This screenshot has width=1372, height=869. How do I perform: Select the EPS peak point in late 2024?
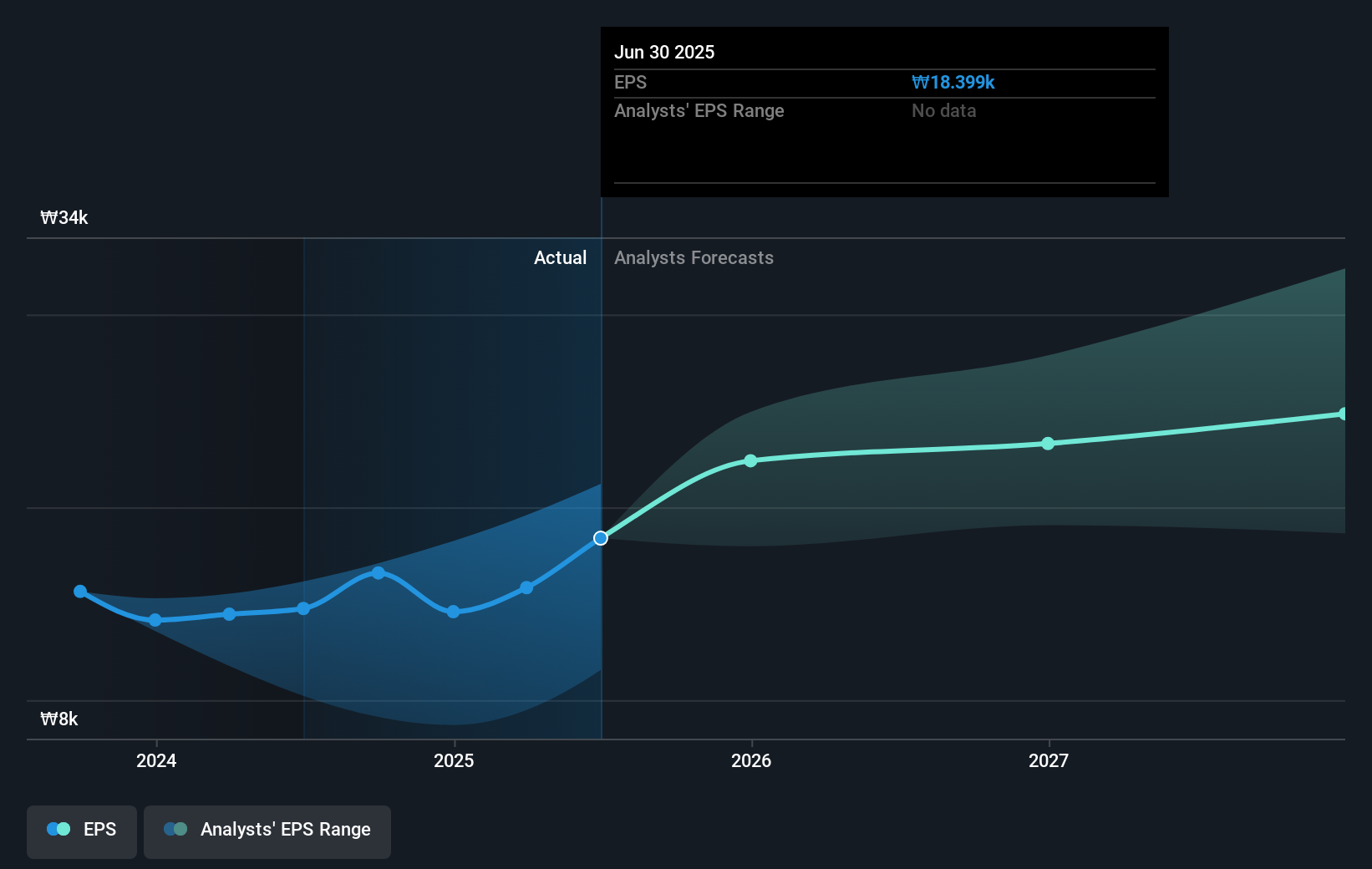(379, 573)
